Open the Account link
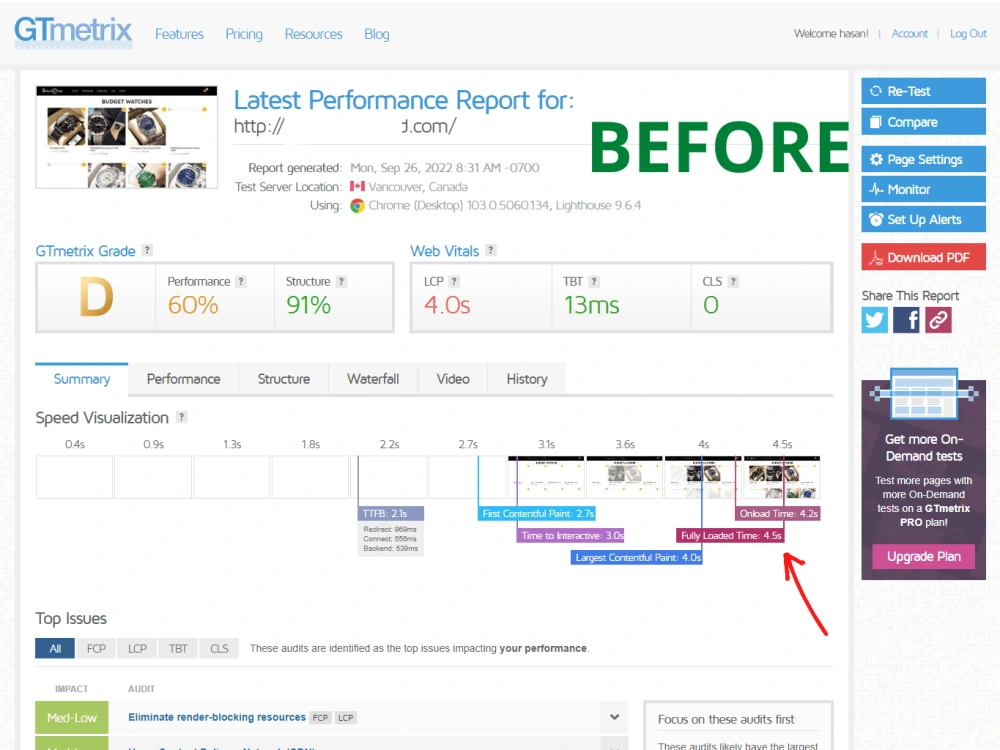 click(909, 33)
